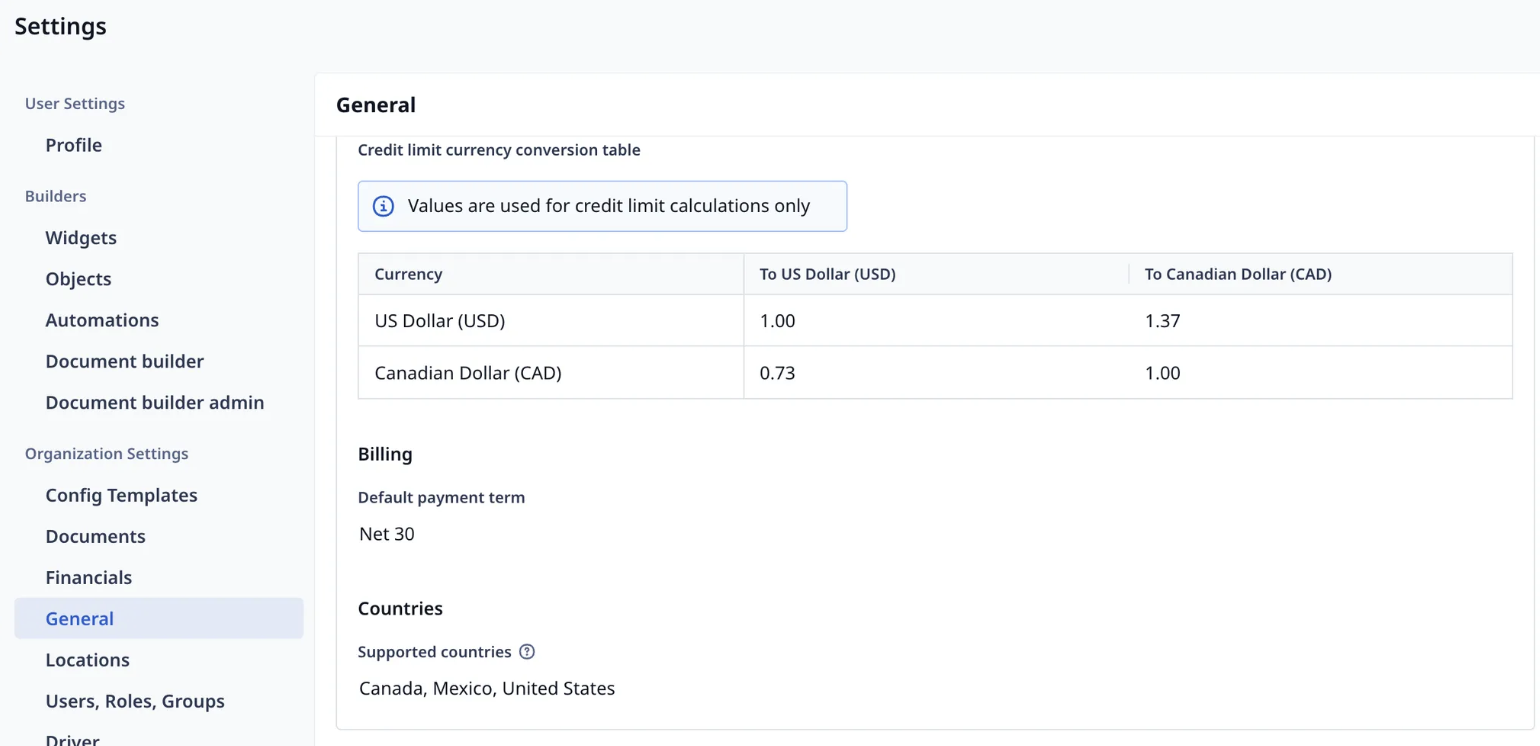Viewport: 1540px width, 746px height.
Task: Navigate to Document builder admin
Action: (x=155, y=402)
